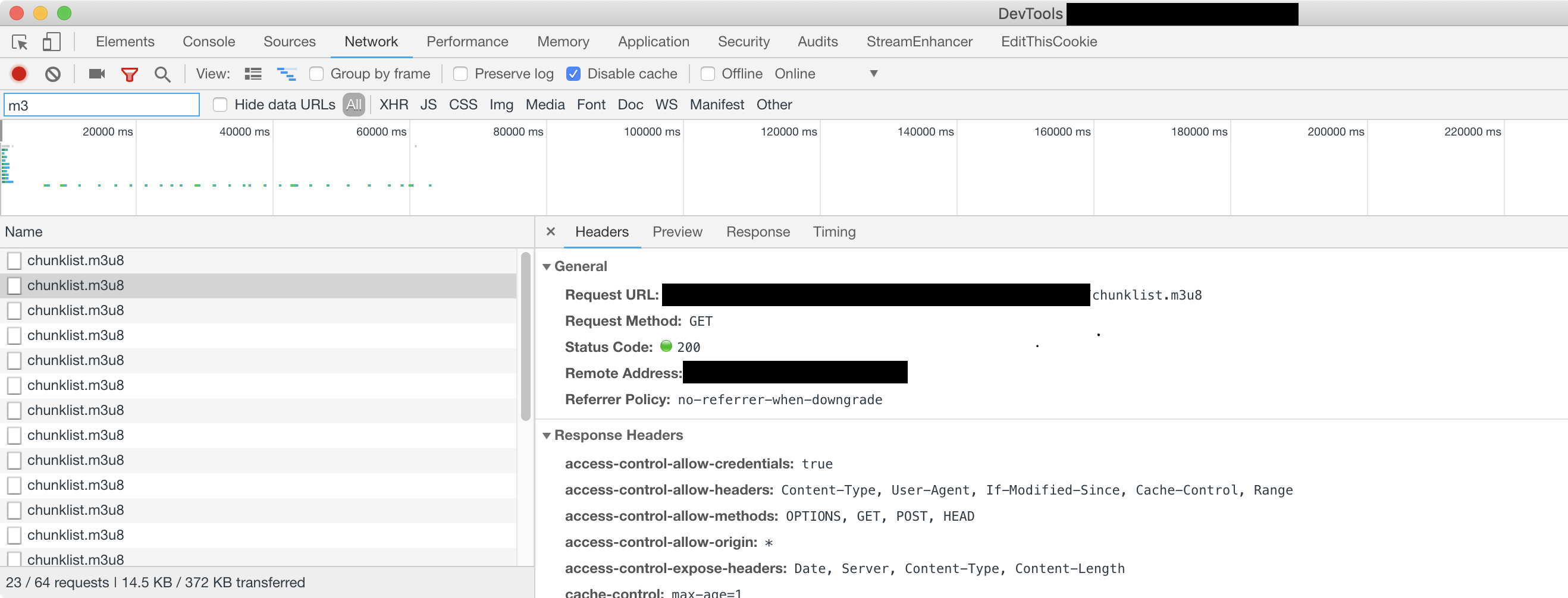Click the 20000 ms timeline marker

tap(108, 131)
